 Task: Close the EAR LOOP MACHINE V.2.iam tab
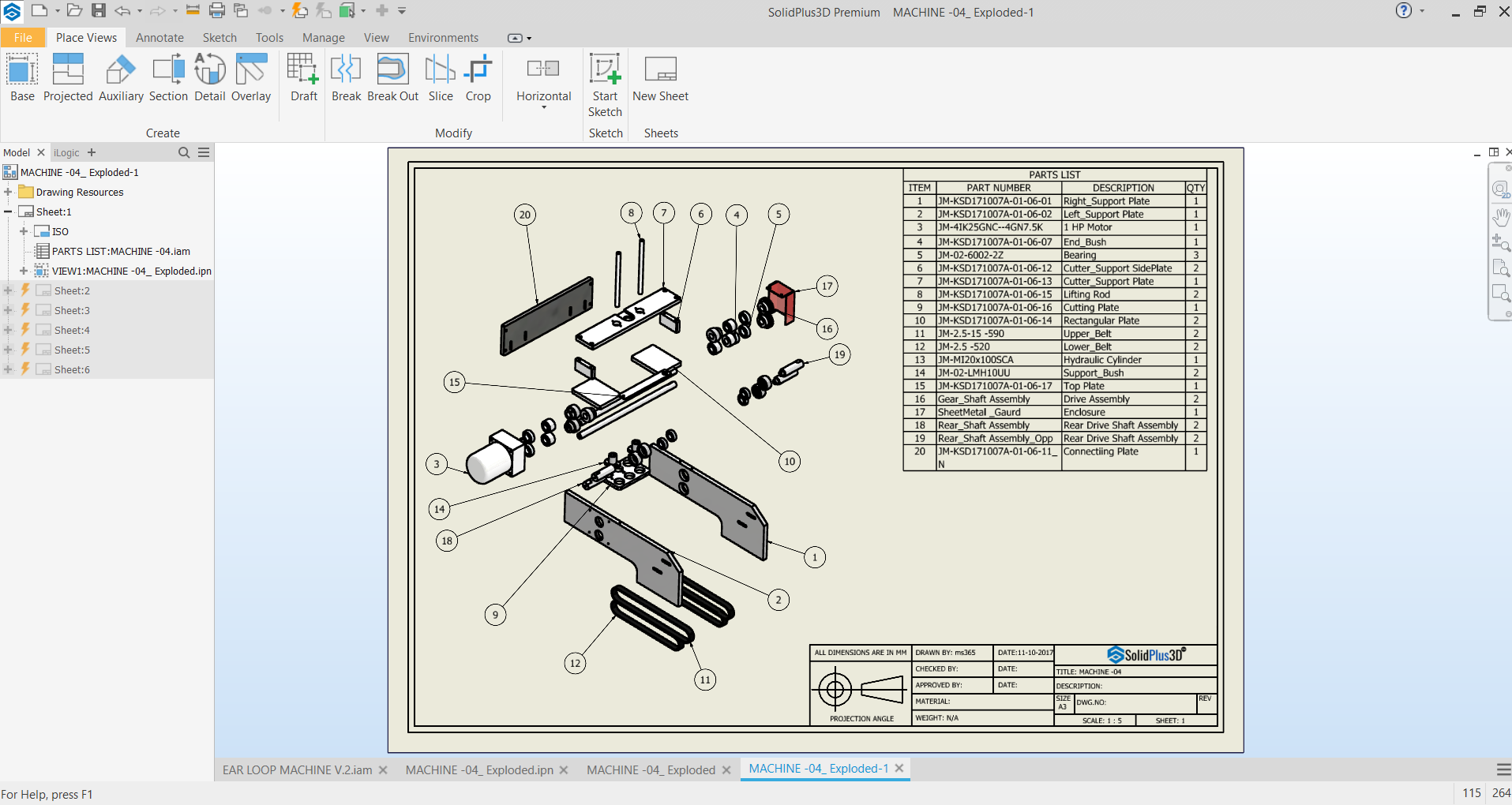[383, 769]
